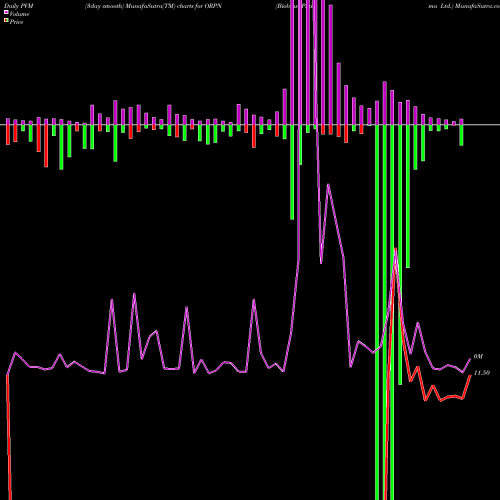Click the 'Volume' legend label
Viewport: 500px width, 500px height.
(19, 14)
